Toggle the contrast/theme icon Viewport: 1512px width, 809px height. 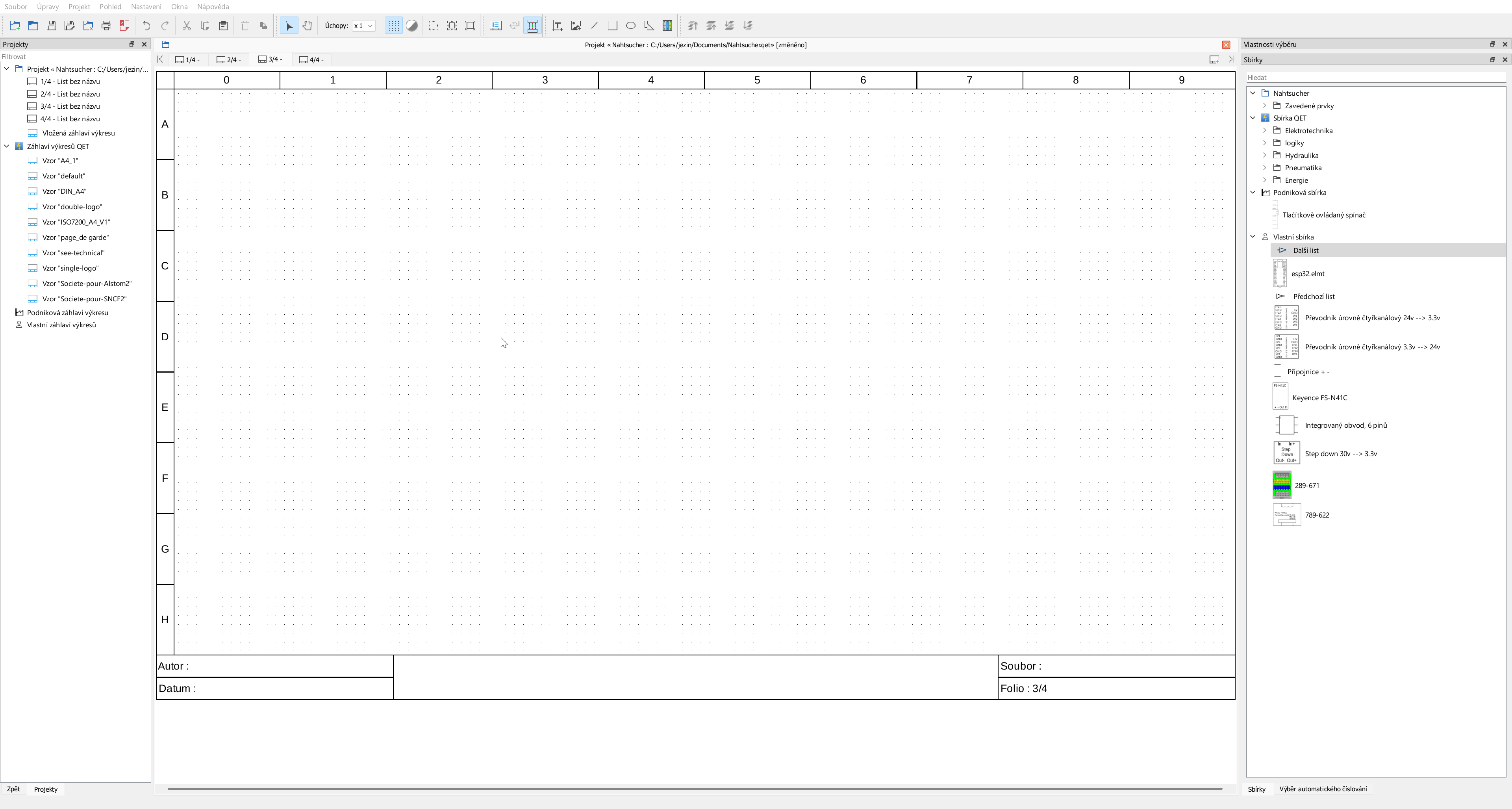click(411, 25)
